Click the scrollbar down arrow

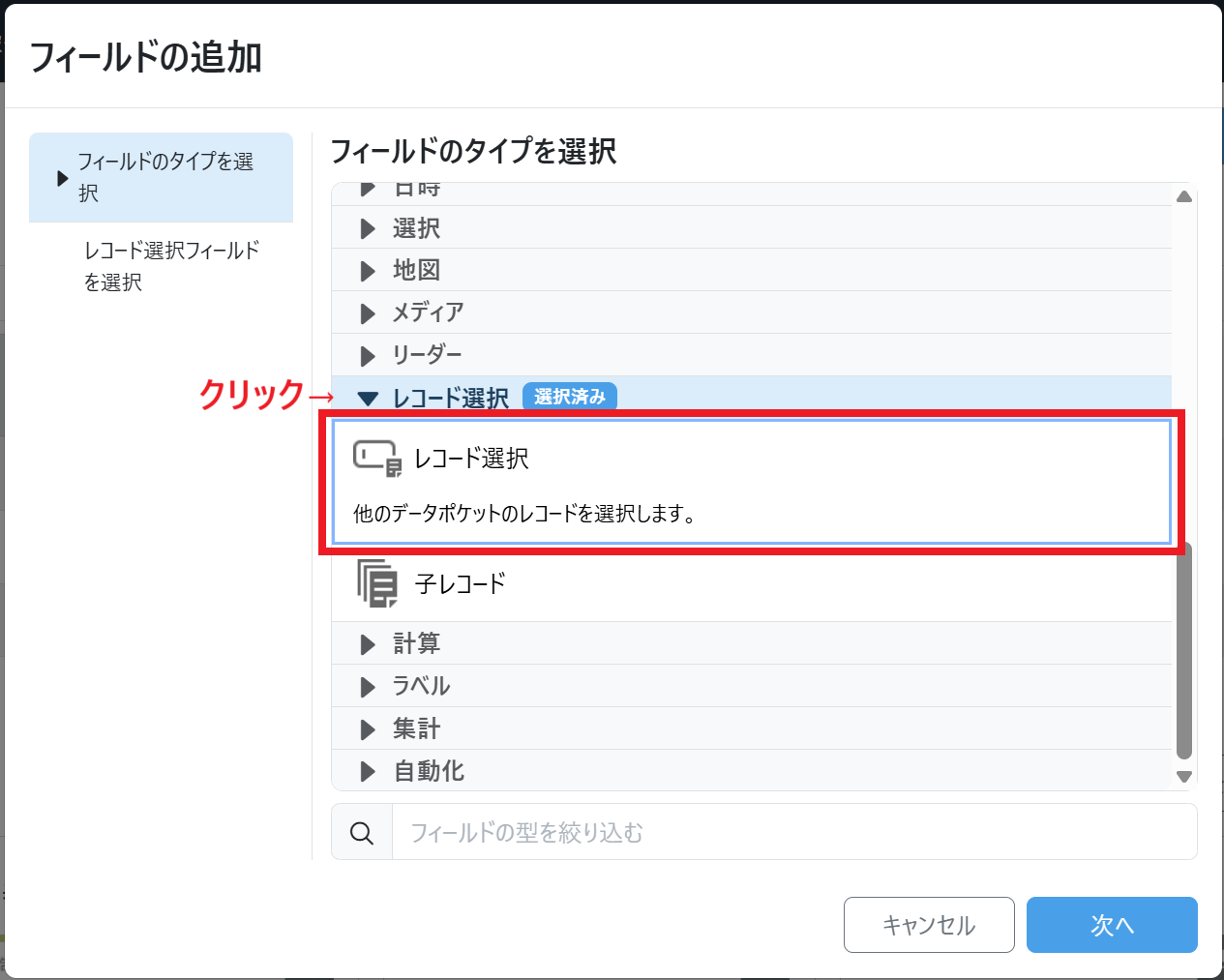click(1183, 776)
